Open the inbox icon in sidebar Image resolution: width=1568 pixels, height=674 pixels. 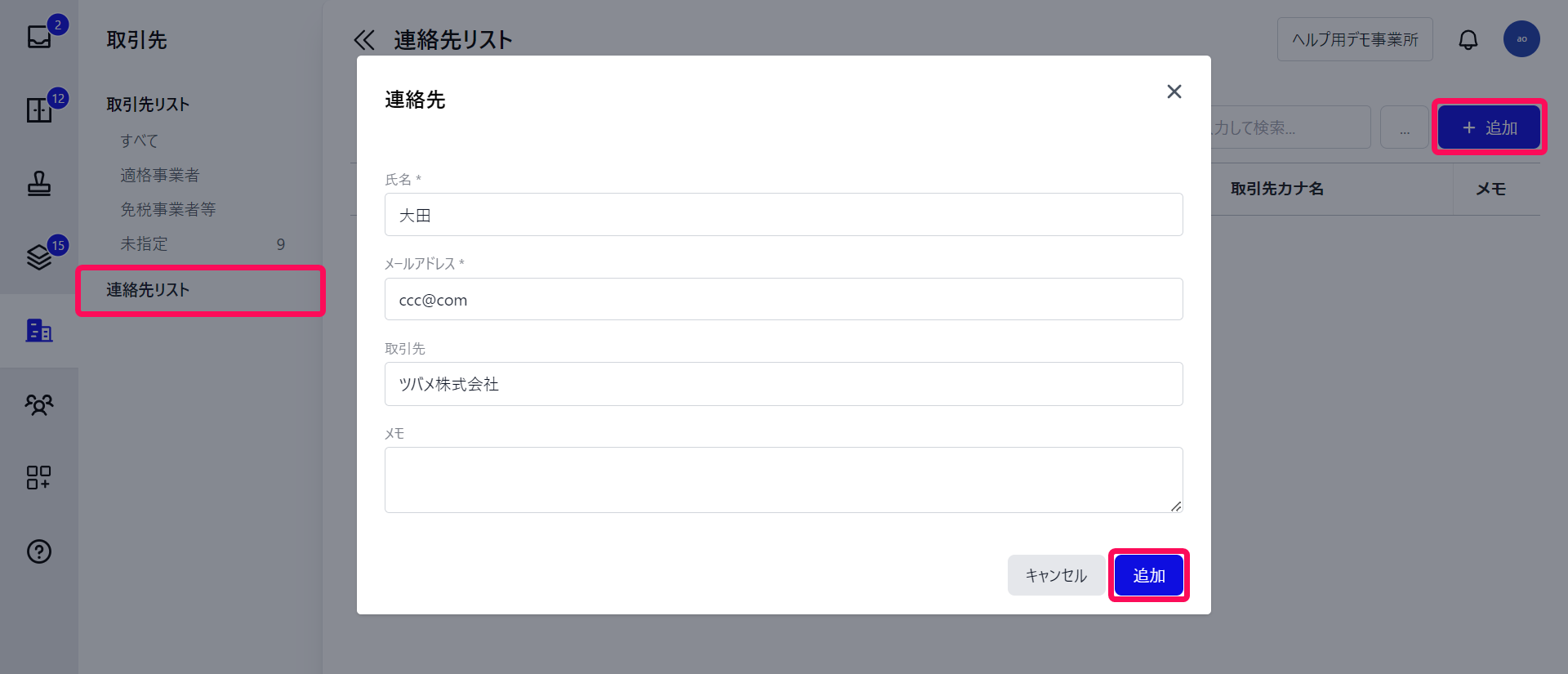(39, 37)
